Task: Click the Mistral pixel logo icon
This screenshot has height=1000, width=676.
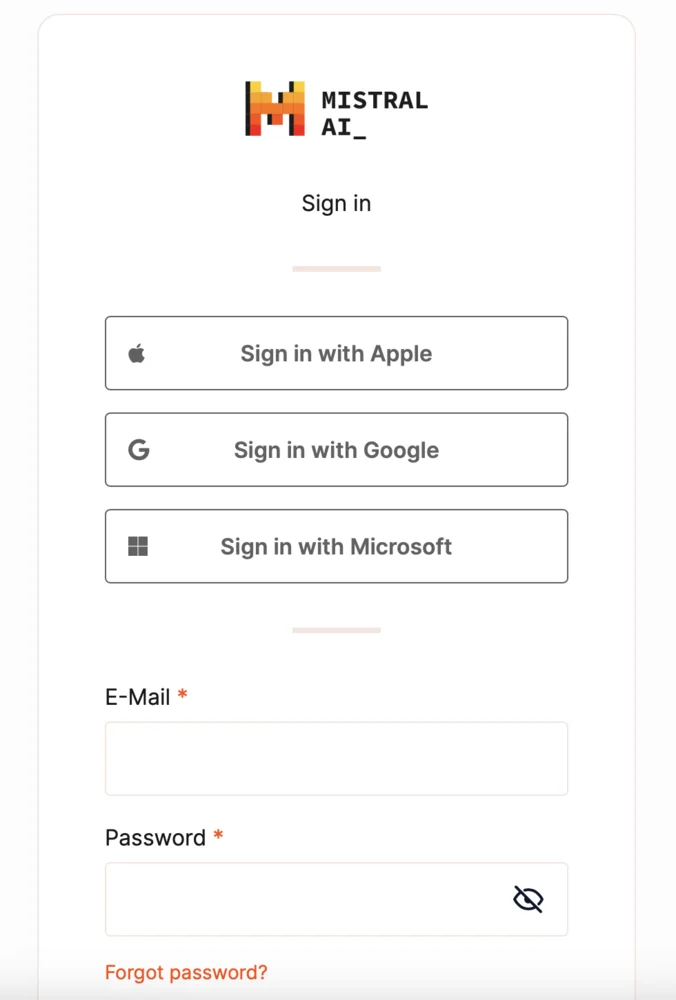Action: [x=275, y=109]
